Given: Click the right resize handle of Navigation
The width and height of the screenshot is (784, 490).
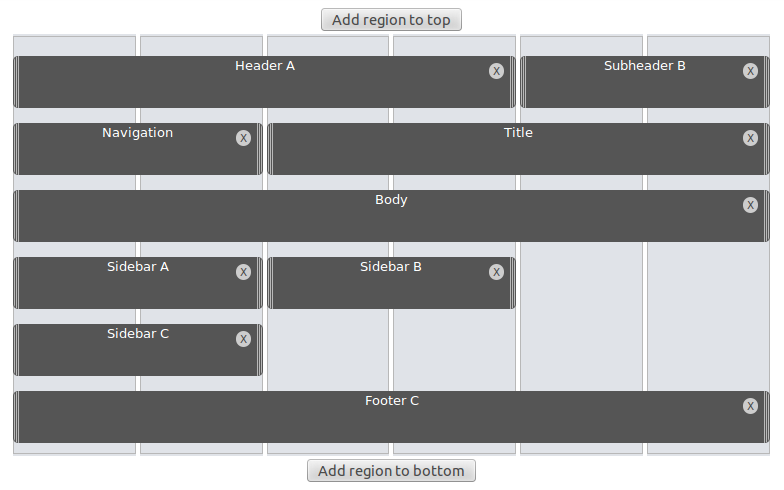Looking at the screenshot, I should coord(260,149).
